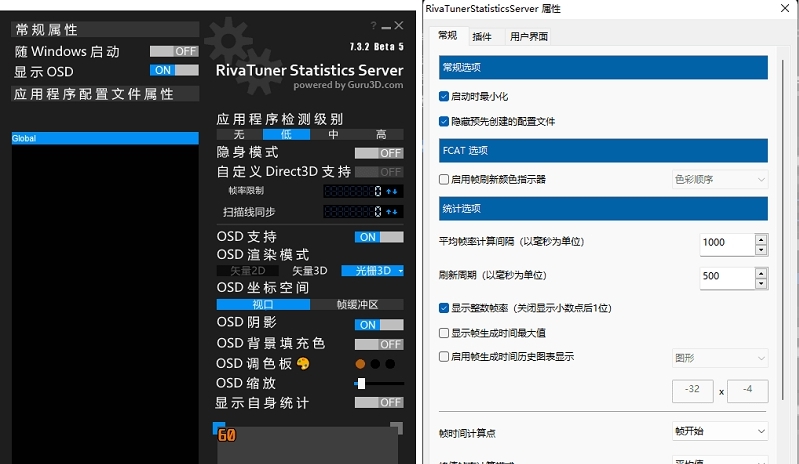
Task: Click powered by Guru3D.com text
Action: tap(348, 85)
